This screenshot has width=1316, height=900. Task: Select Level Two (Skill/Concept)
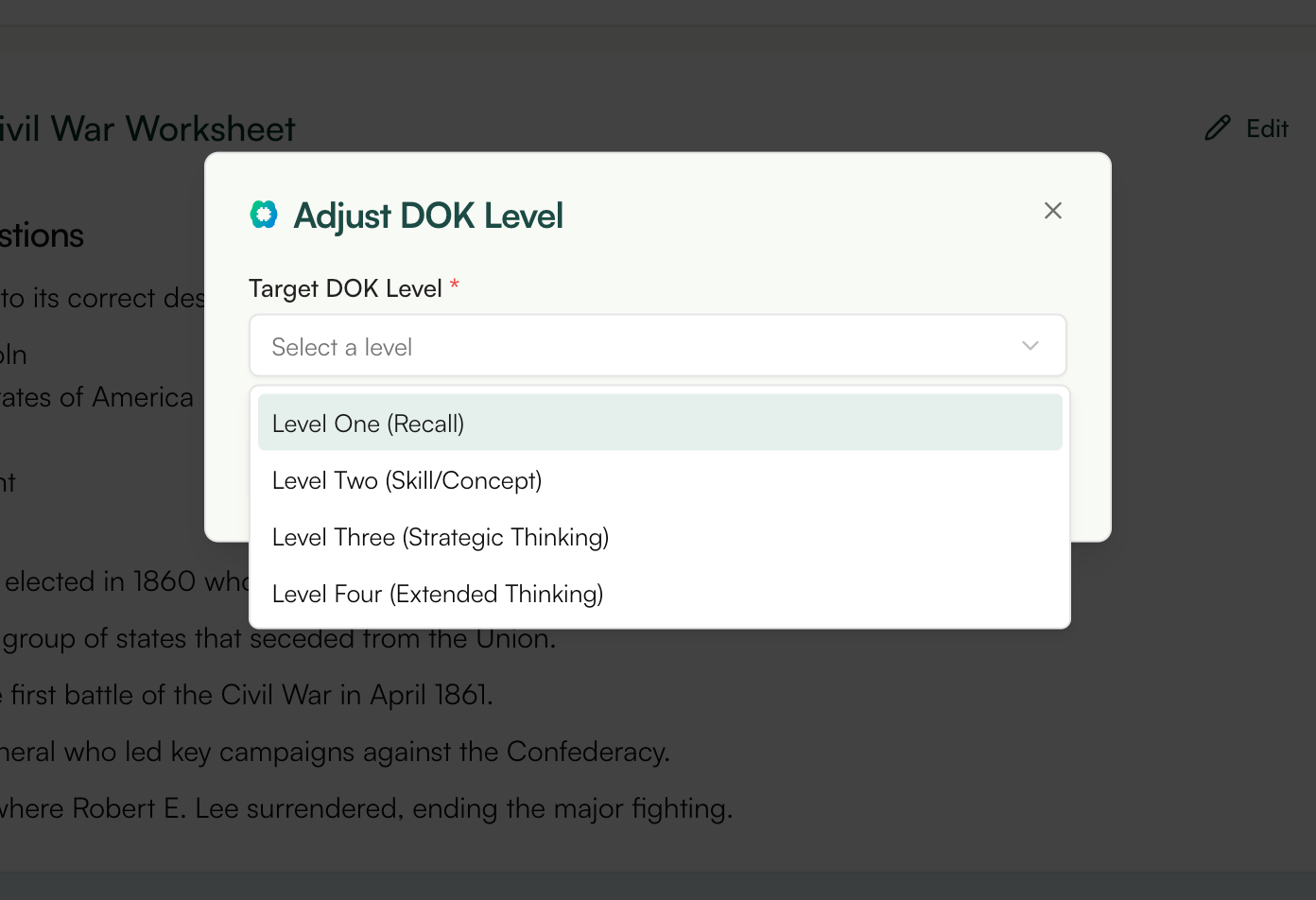(x=407, y=480)
